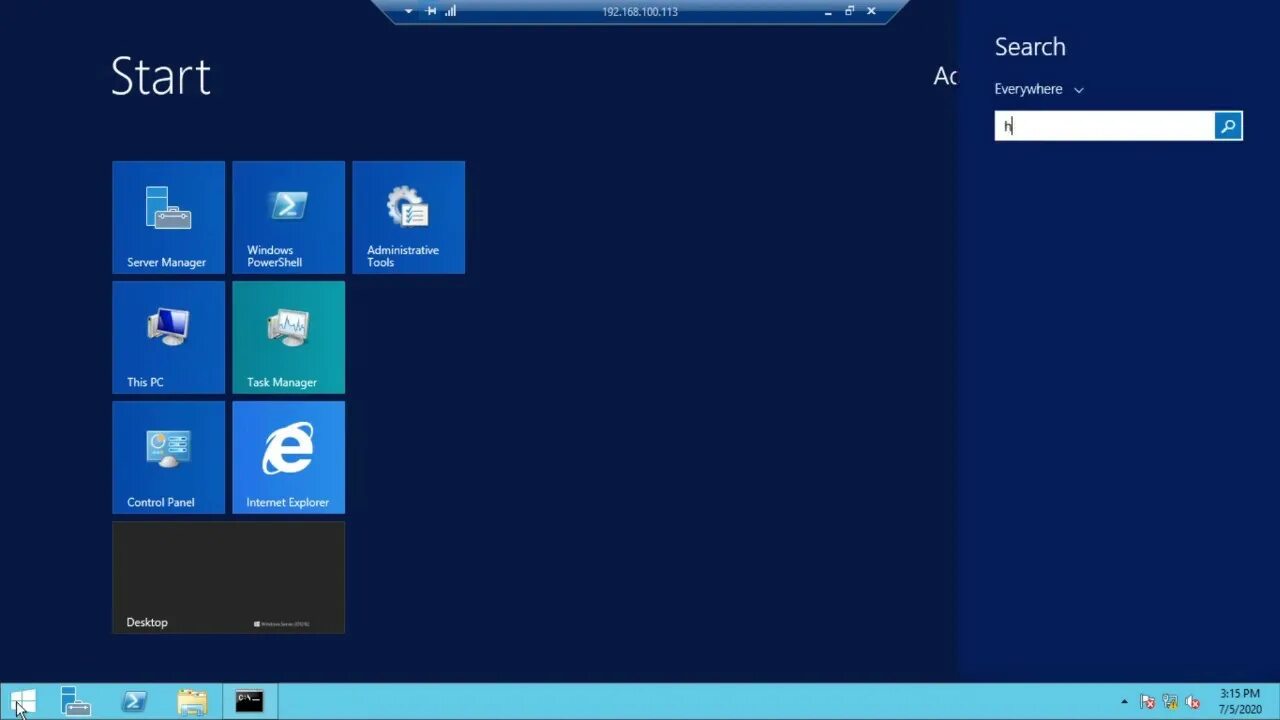Image resolution: width=1280 pixels, height=720 pixels.
Task: Switch to the Command Prompt taskbar window
Action: click(x=249, y=702)
